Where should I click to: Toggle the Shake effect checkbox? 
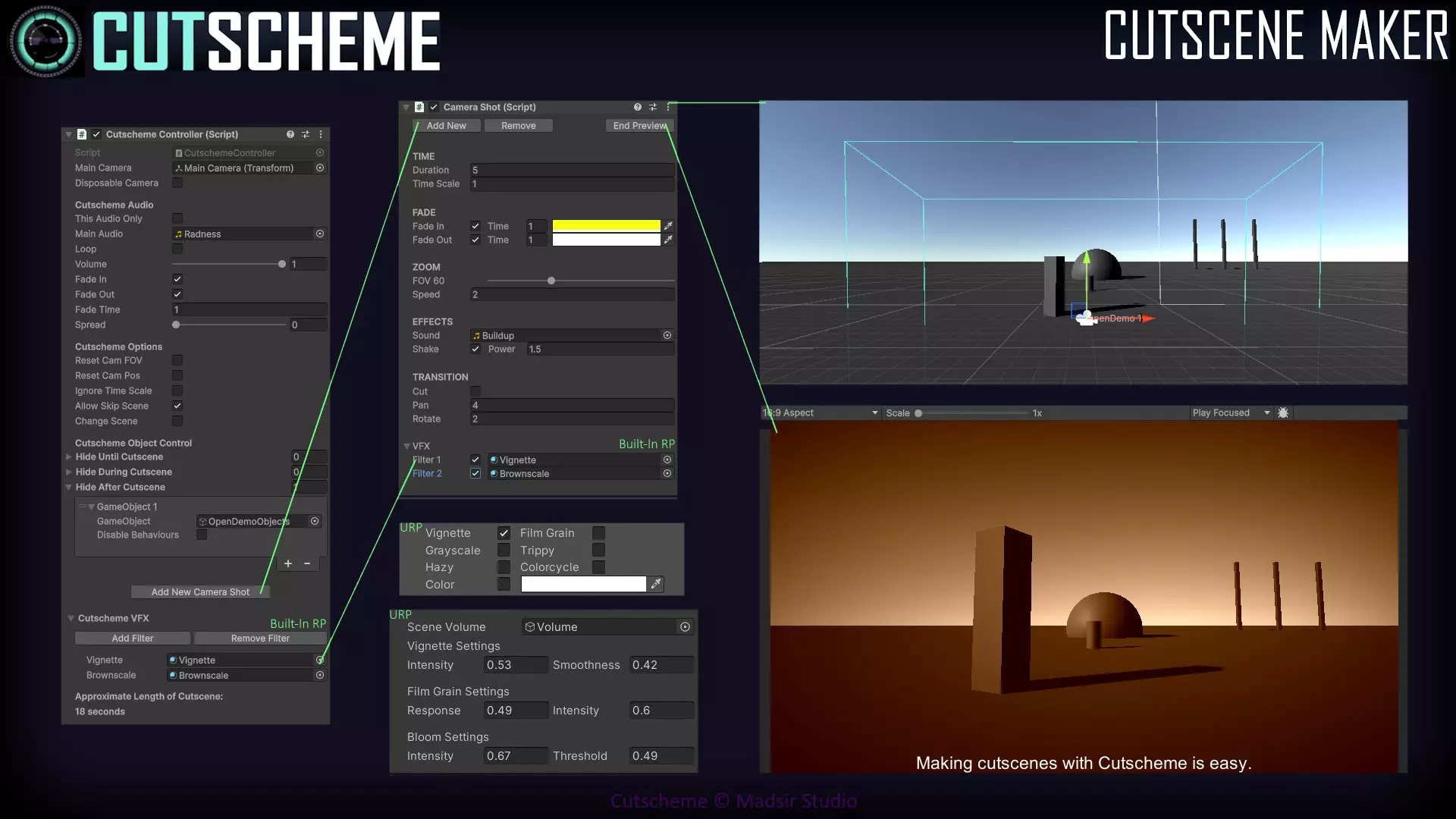[475, 349]
